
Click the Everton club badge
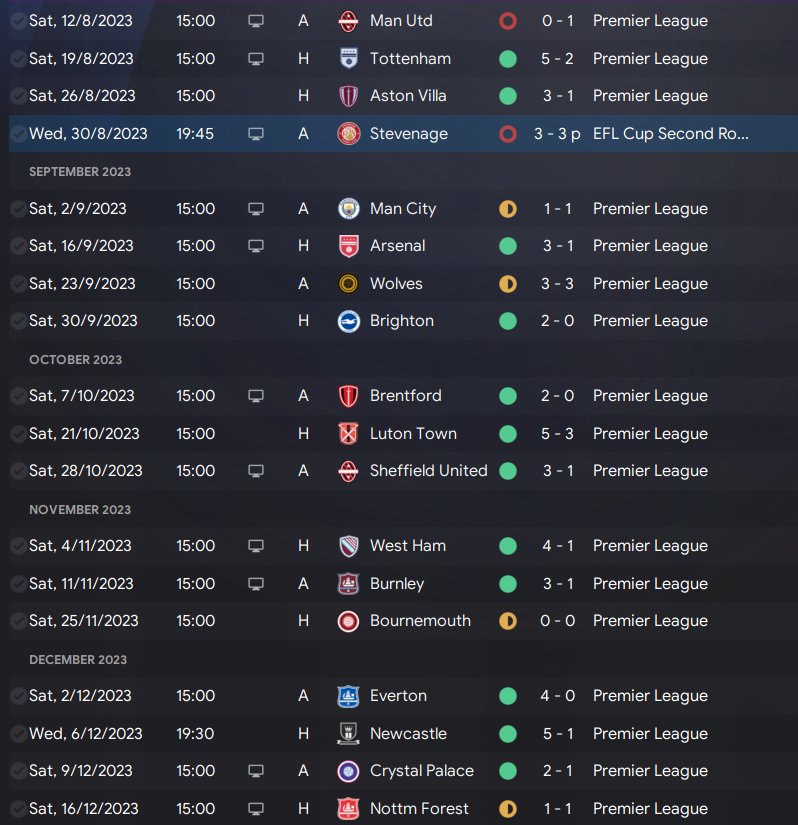pos(348,696)
